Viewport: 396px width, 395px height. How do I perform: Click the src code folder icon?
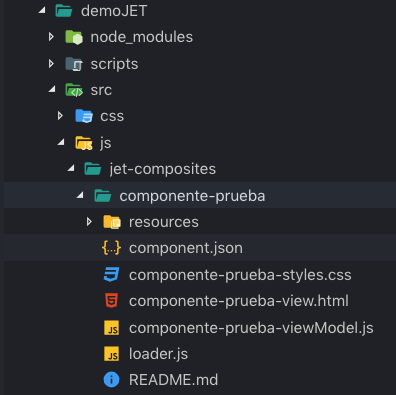pos(74,90)
